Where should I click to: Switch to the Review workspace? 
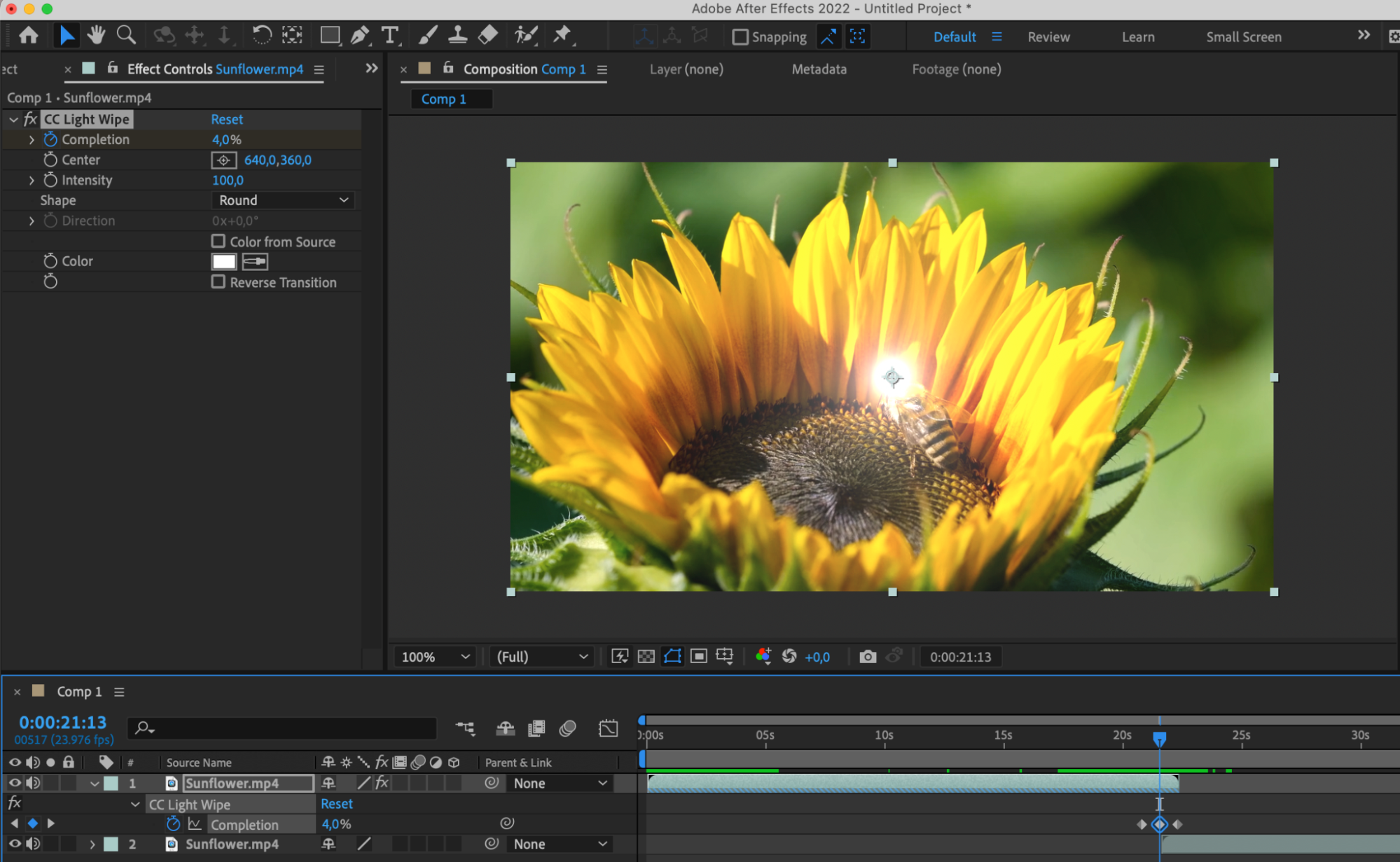1048,37
